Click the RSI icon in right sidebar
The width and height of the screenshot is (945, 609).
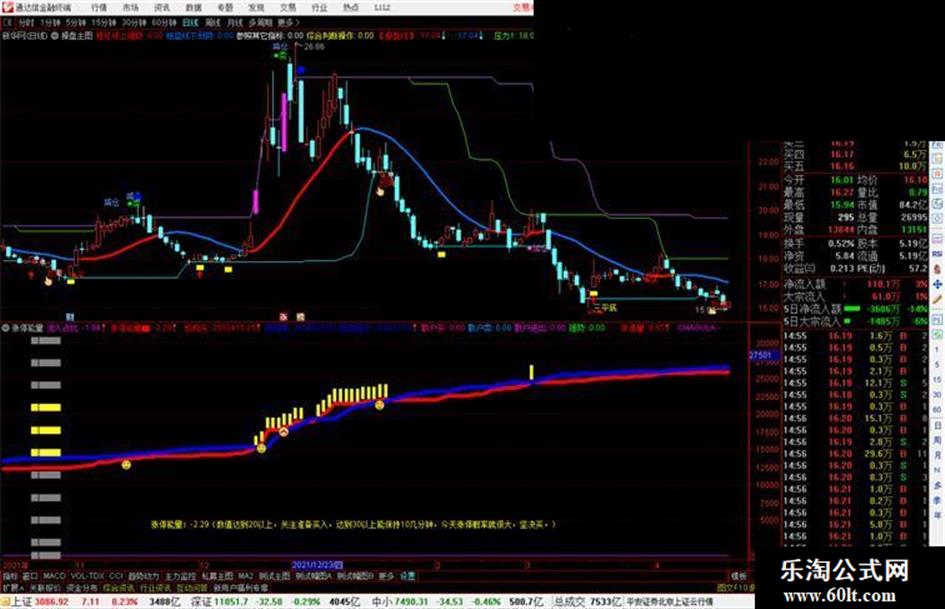[937, 254]
